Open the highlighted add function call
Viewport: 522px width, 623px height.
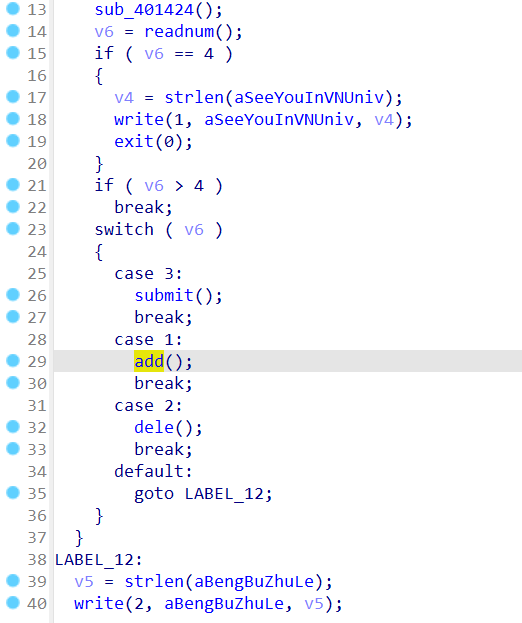149,361
